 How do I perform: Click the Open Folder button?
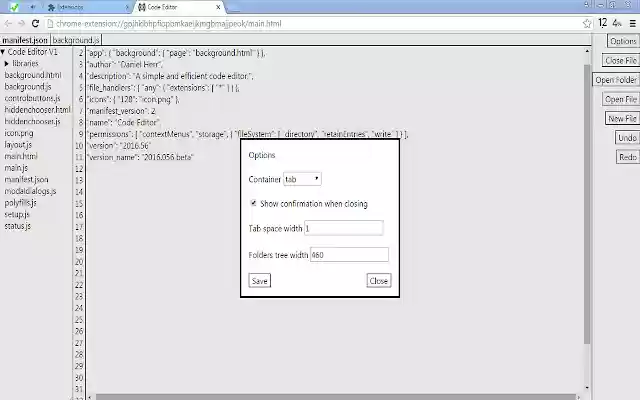click(x=616, y=80)
